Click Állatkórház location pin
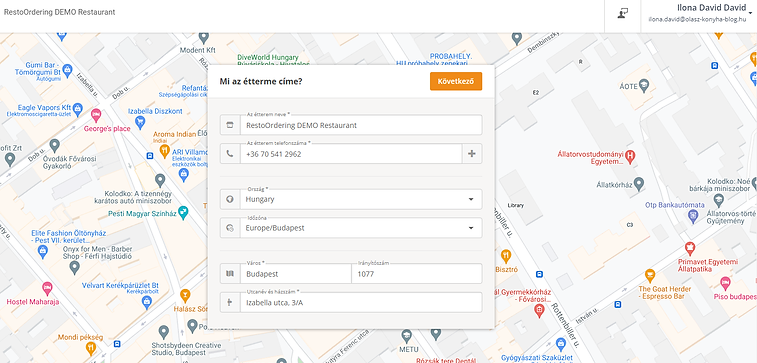 point(639,183)
